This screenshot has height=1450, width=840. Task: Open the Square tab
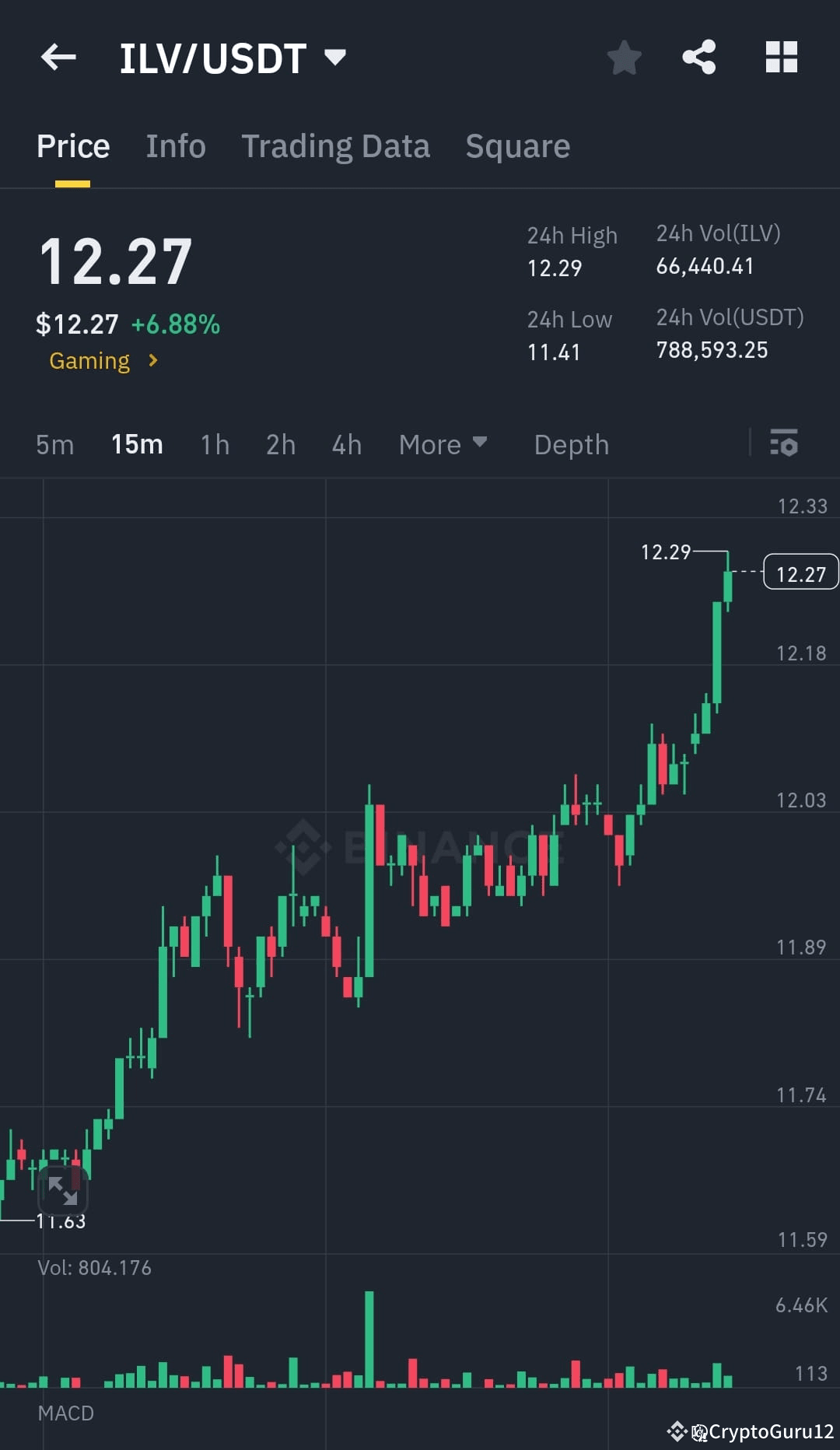pyautogui.click(x=517, y=145)
